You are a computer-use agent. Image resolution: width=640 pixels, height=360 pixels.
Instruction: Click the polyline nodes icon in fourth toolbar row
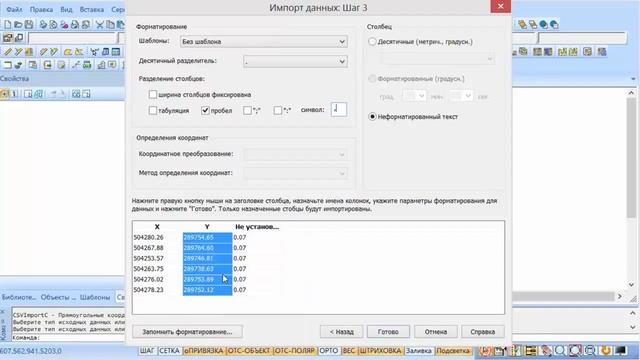coord(76,64)
